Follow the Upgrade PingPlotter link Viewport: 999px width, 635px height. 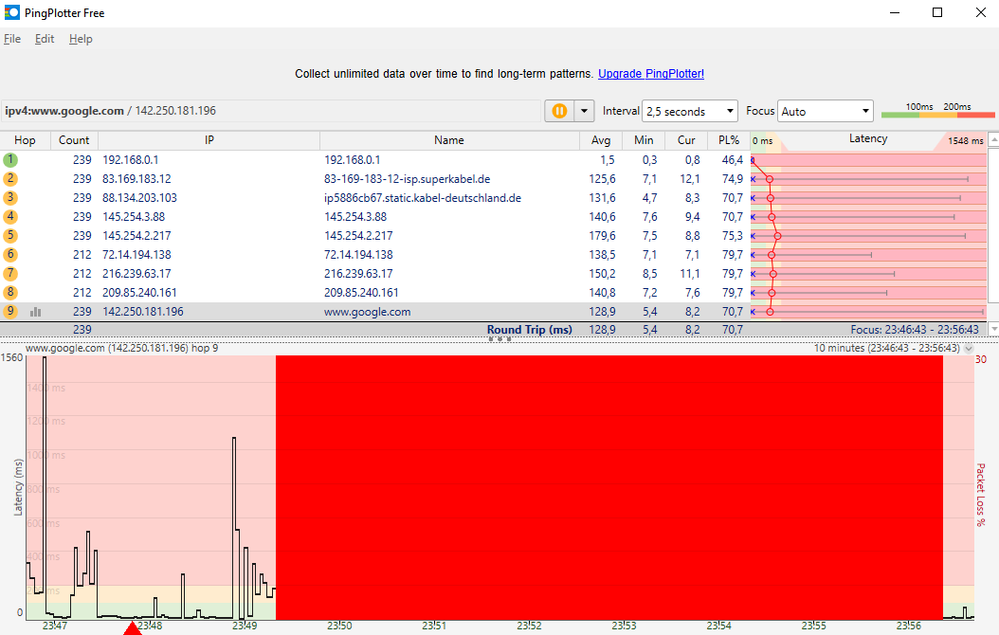click(650, 73)
